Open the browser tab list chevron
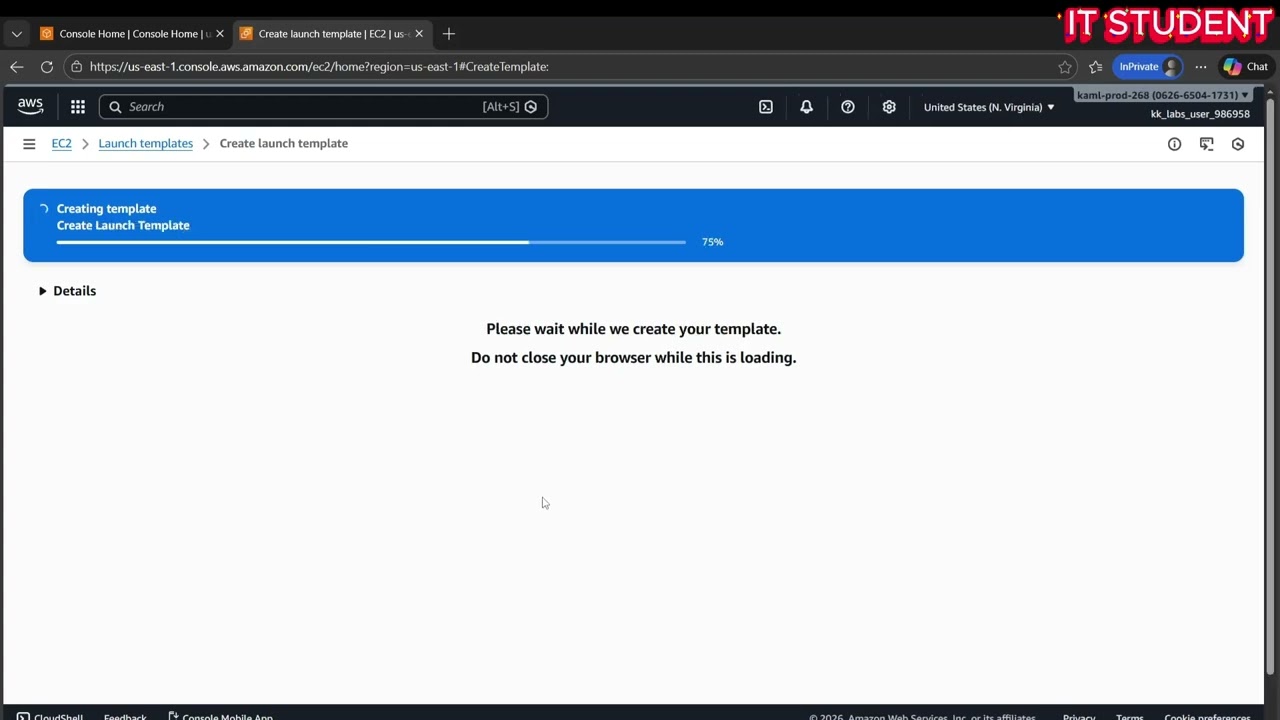This screenshot has height=720, width=1280. 16,34
